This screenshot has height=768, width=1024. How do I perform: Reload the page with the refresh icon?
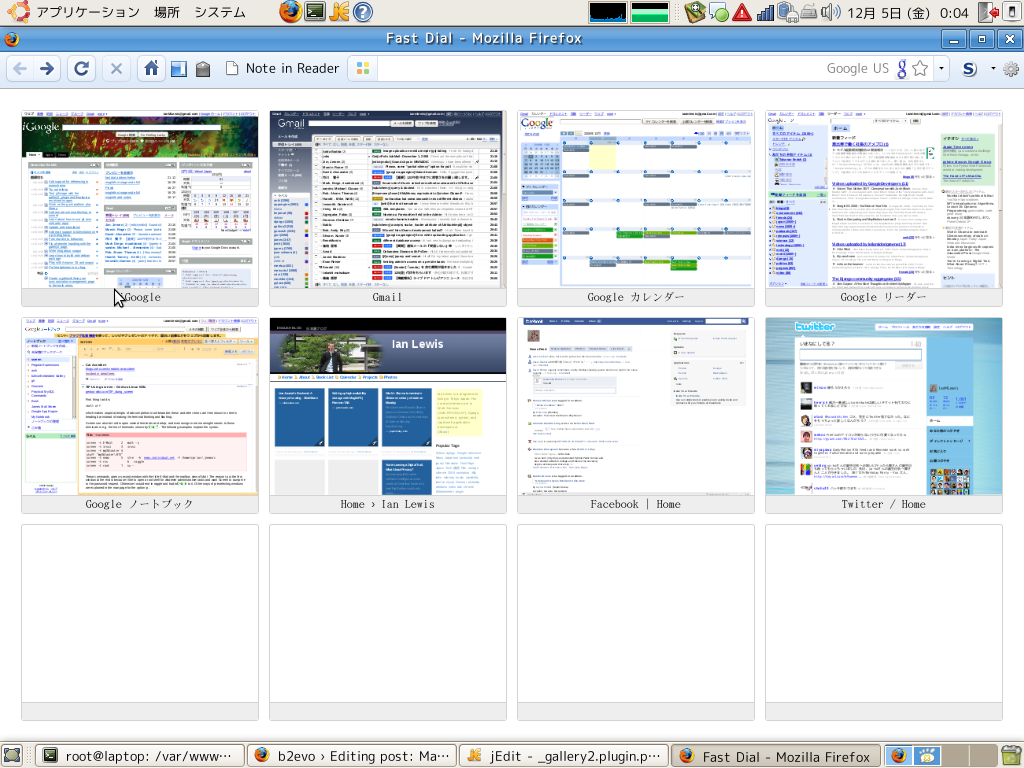point(82,69)
